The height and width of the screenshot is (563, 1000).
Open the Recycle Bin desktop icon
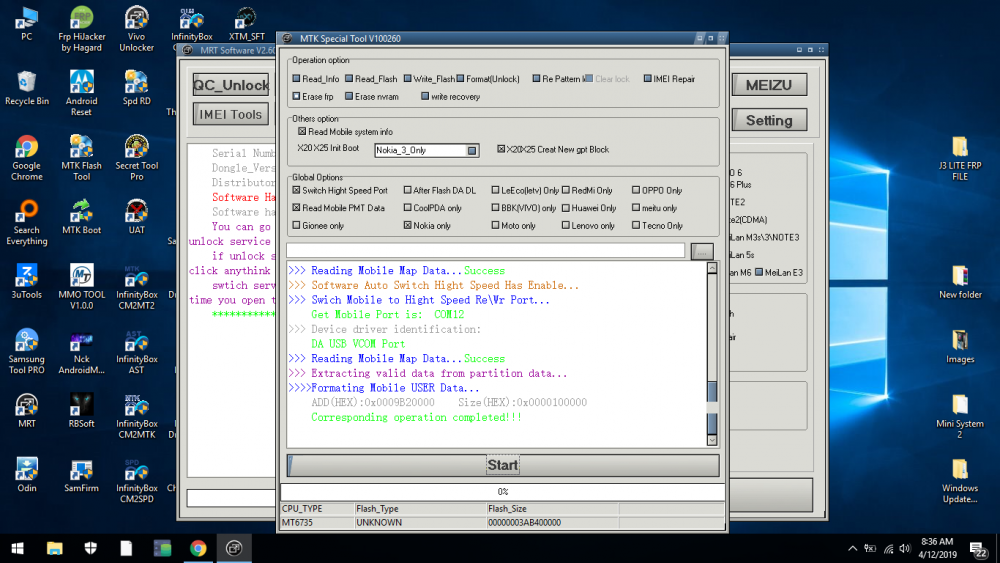[x=27, y=88]
